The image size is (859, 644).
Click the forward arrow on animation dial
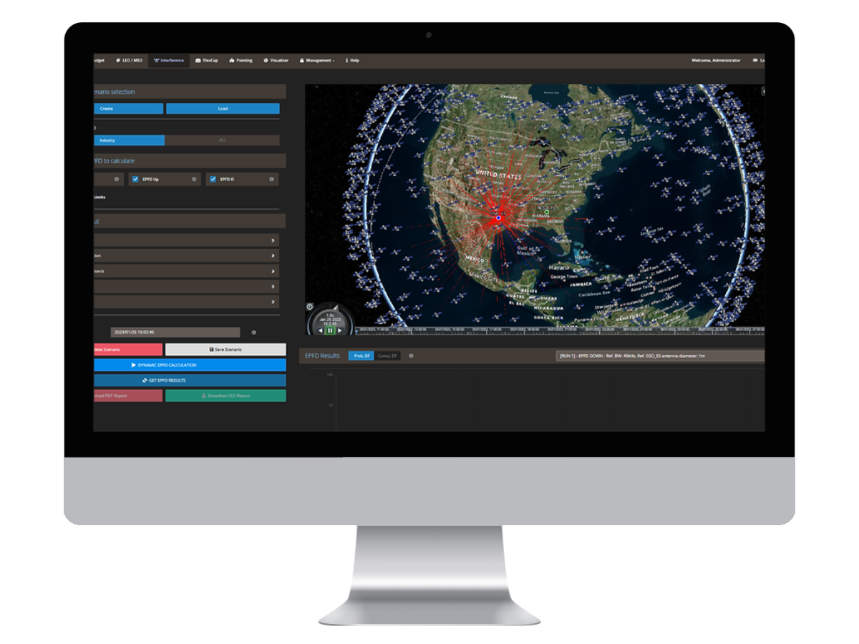[x=341, y=330]
